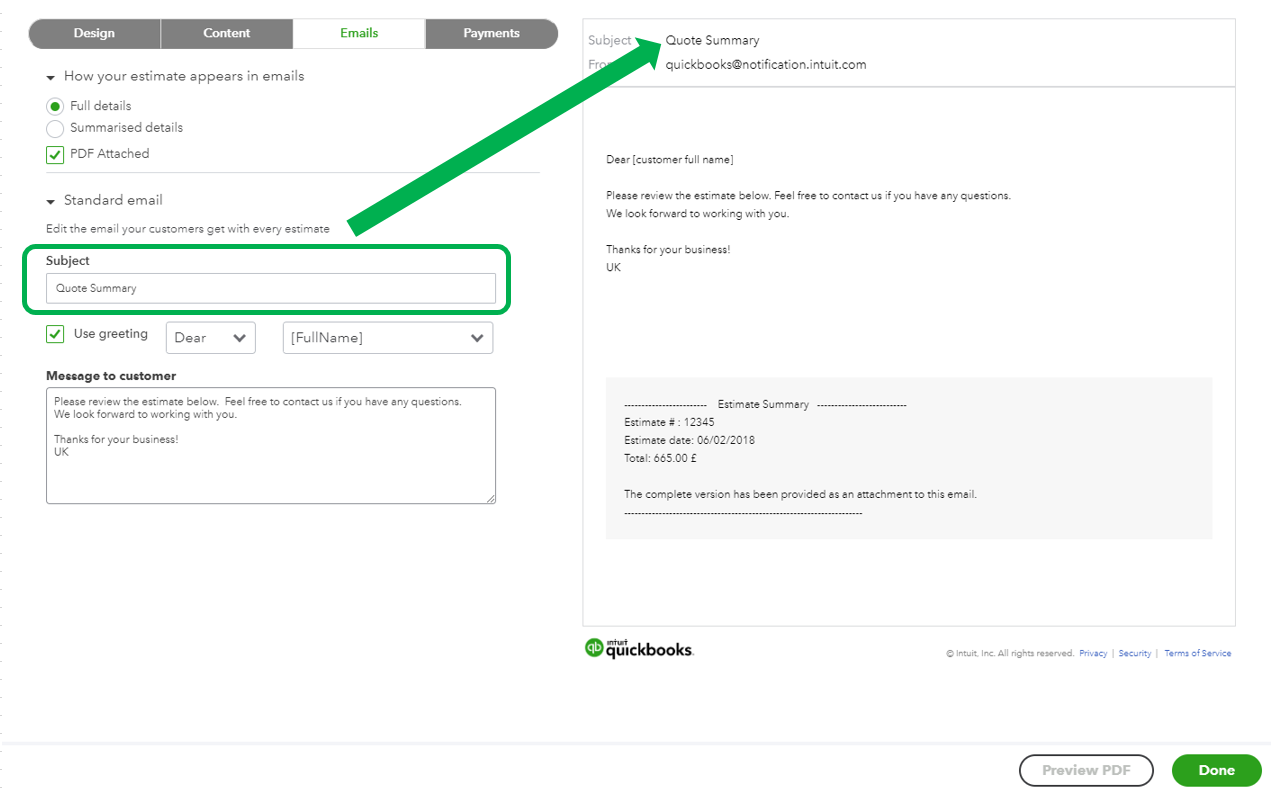
Task: Click 'Total: 665.00 £' in preview
Action: click(x=660, y=458)
